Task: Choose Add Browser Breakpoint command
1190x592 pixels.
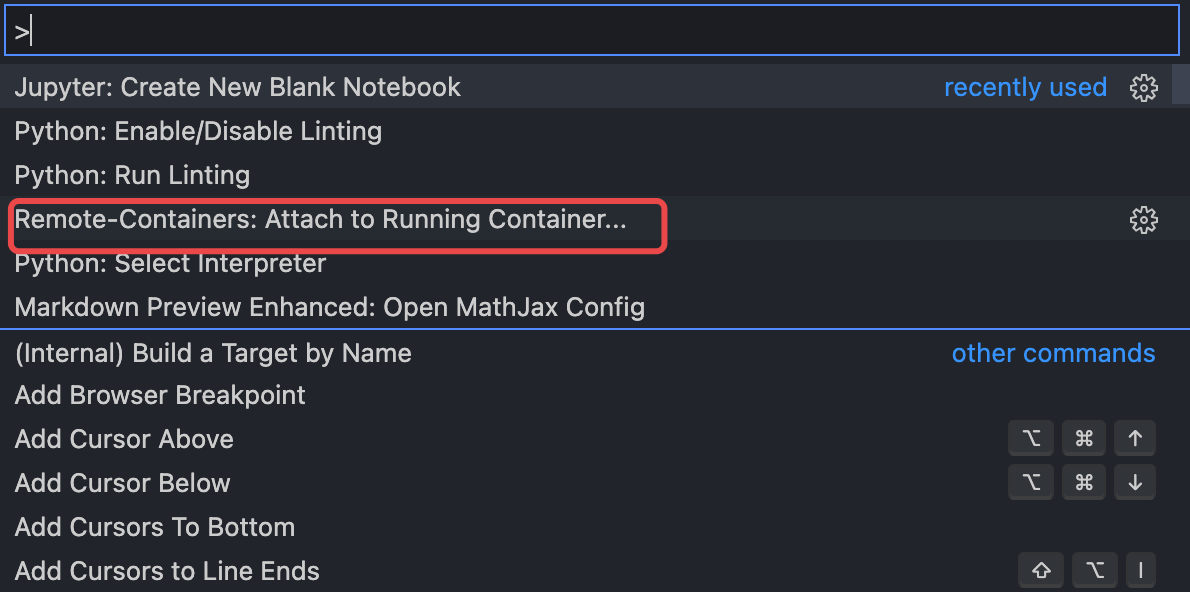Action: [x=159, y=395]
